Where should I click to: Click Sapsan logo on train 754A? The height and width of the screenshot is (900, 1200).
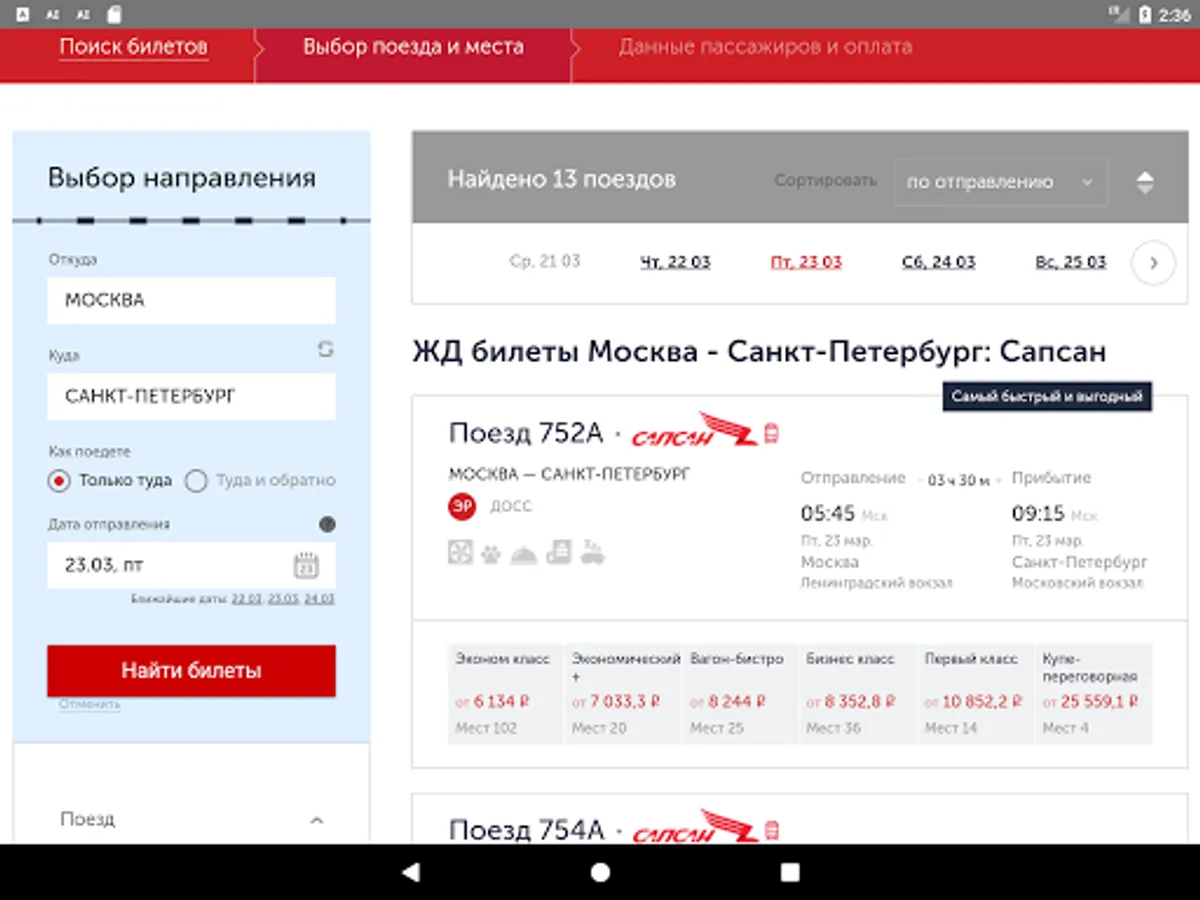tap(694, 828)
